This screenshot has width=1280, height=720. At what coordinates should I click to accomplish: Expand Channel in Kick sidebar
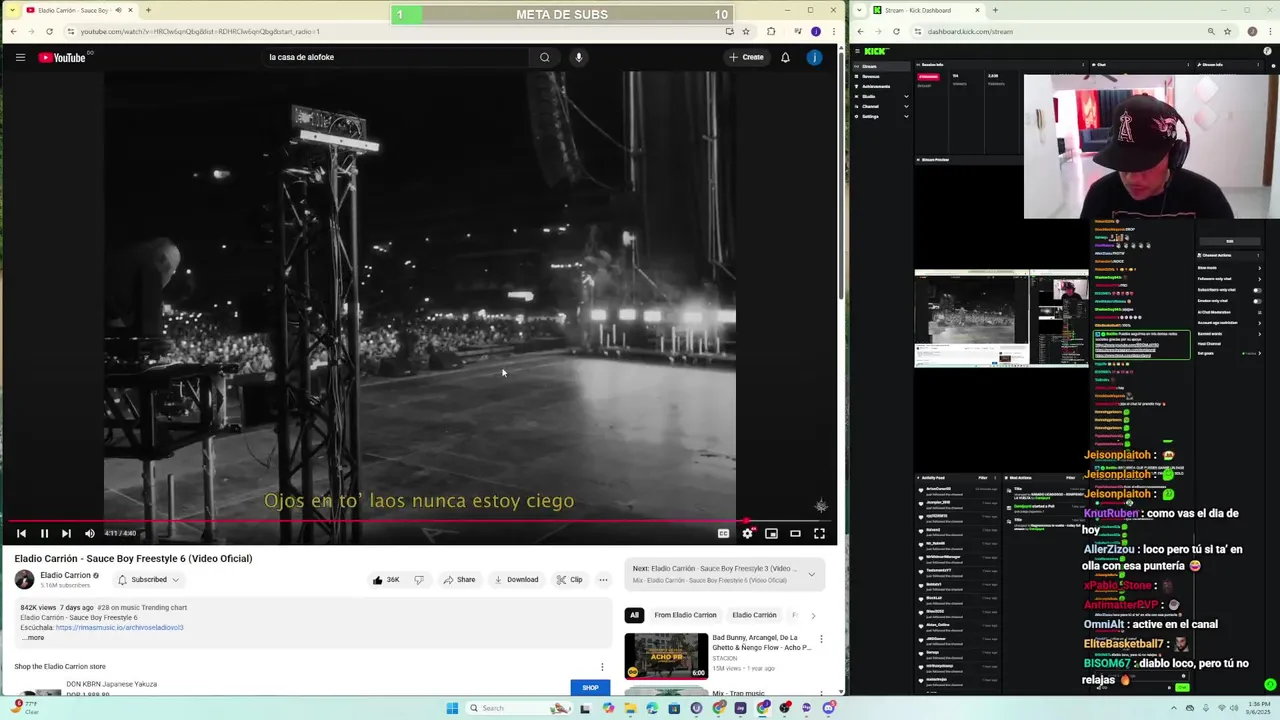[880, 106]
